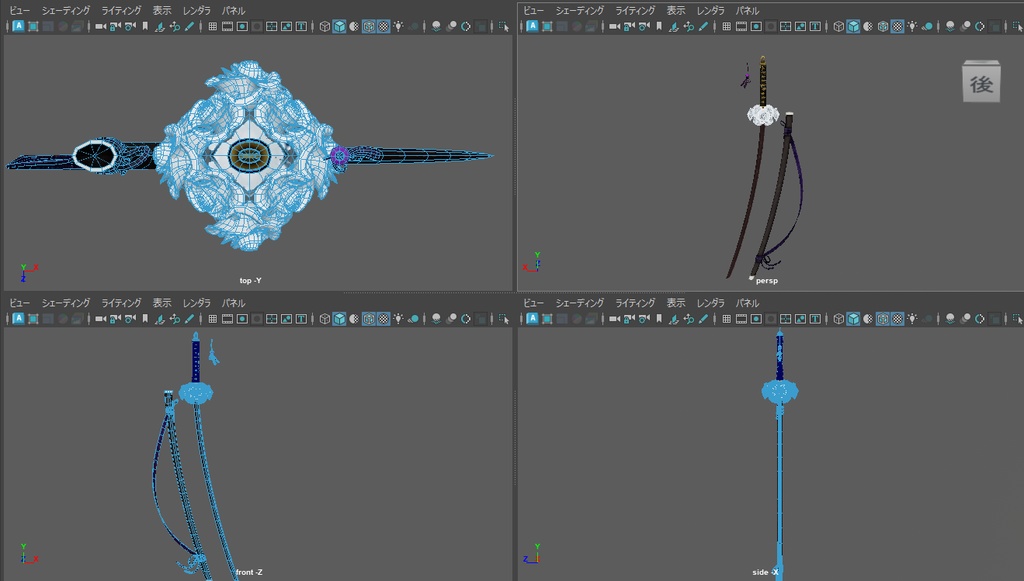Show the resolution gate in persp viewport
The height and width of the screenshot is (581, 1024).
click(x=754, y=26)
